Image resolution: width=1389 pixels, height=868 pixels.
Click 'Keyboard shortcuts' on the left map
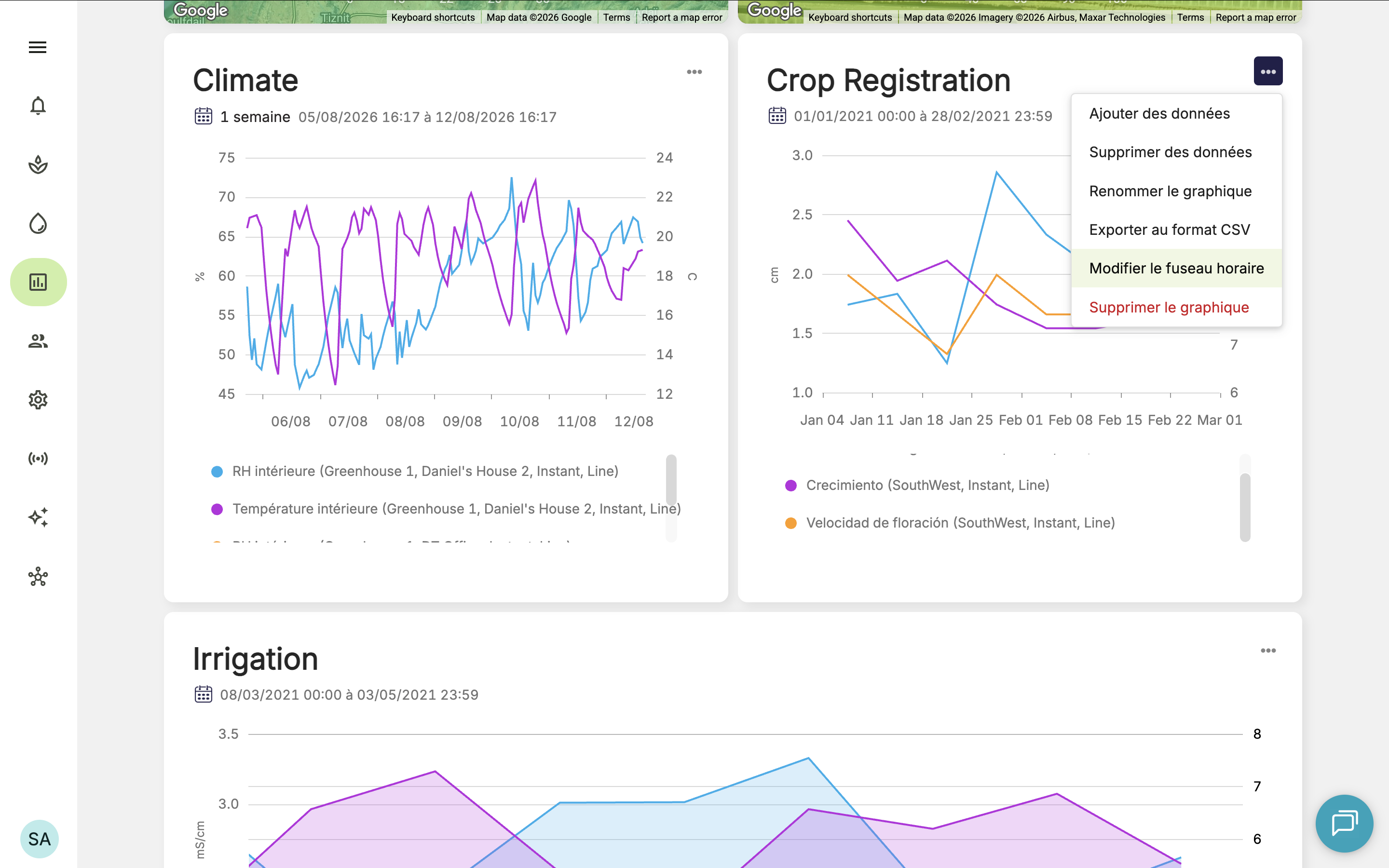pyautogui.click(x=433, y=17)
